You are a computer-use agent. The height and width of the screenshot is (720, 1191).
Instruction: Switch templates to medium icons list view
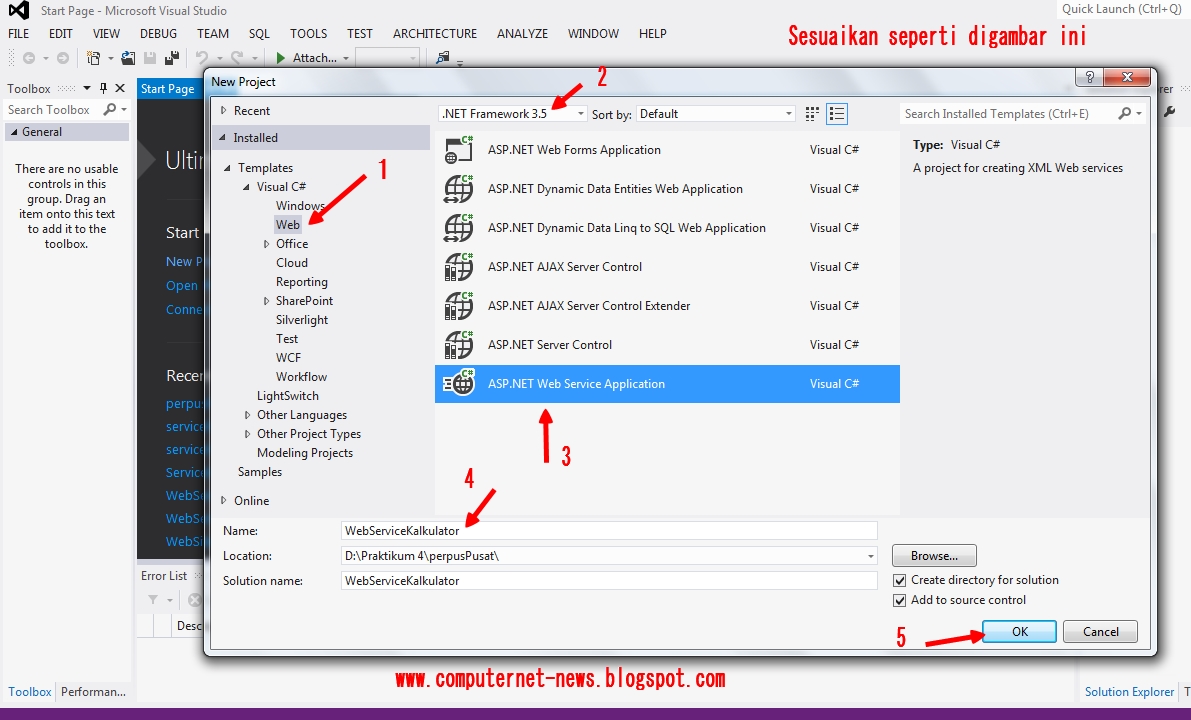[x=837, y=114]
